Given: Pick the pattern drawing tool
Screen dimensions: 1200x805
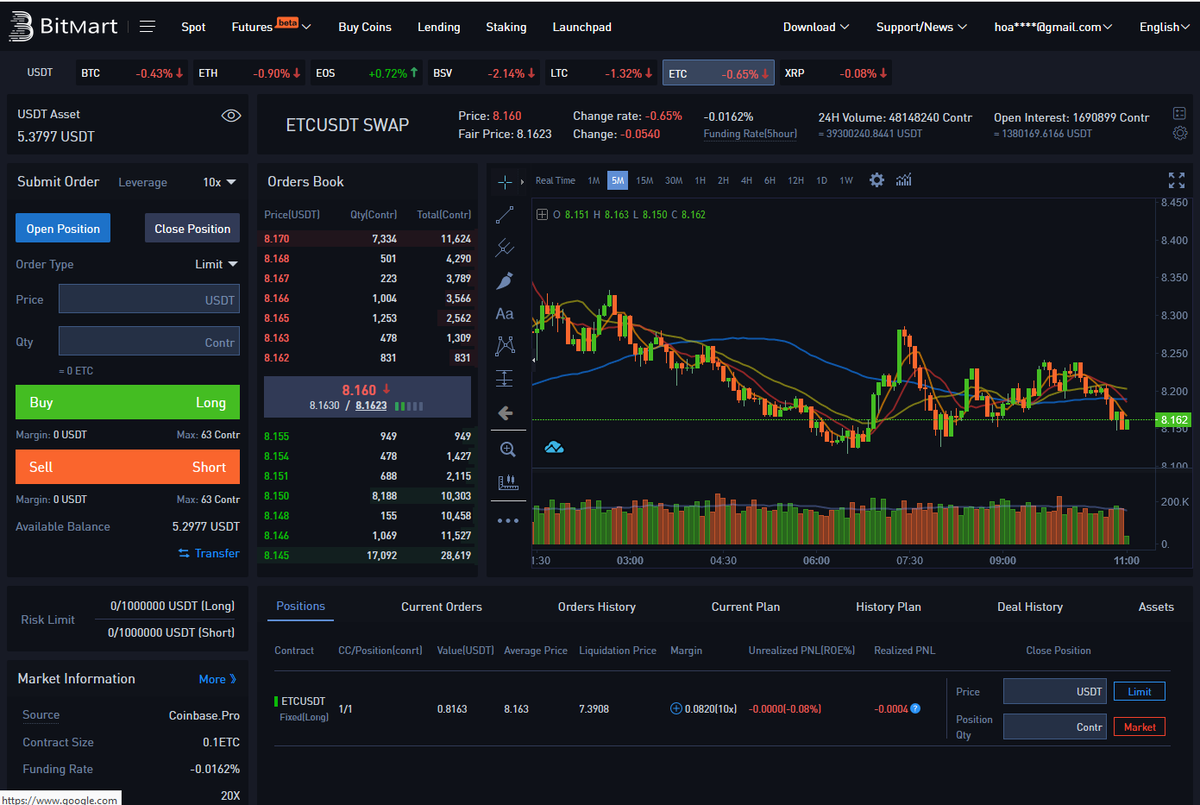Looking at the screenshot, I should (505, 346).
